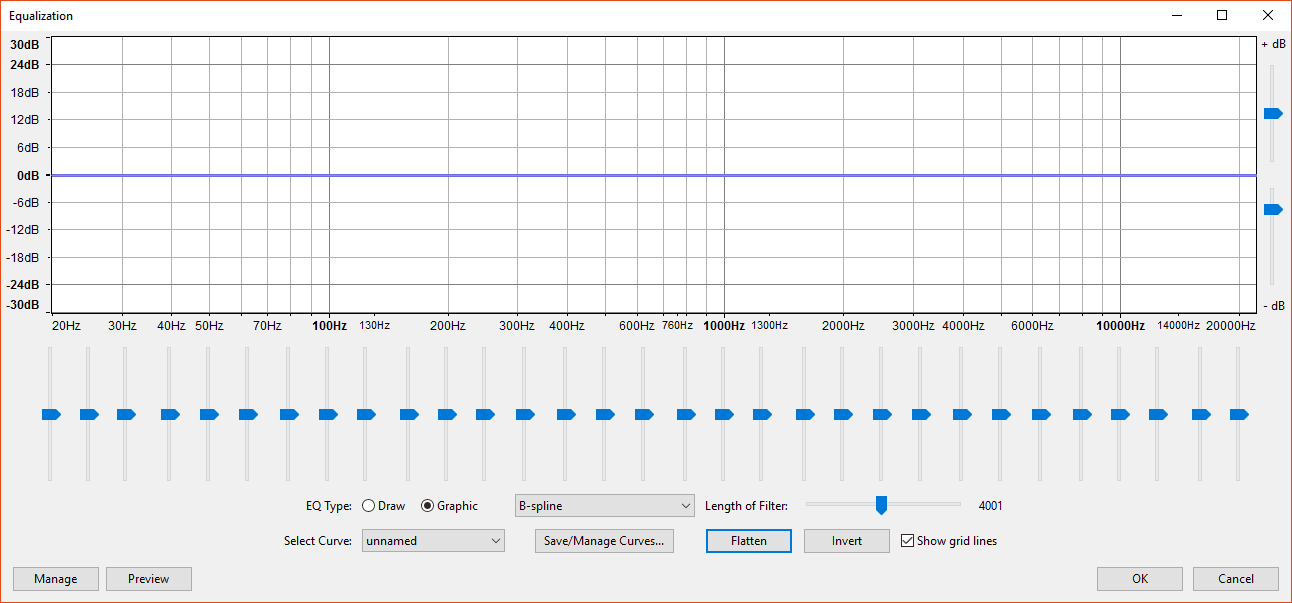
Task: Click the upper +dB range slider handle
Action: [1272, 114]
